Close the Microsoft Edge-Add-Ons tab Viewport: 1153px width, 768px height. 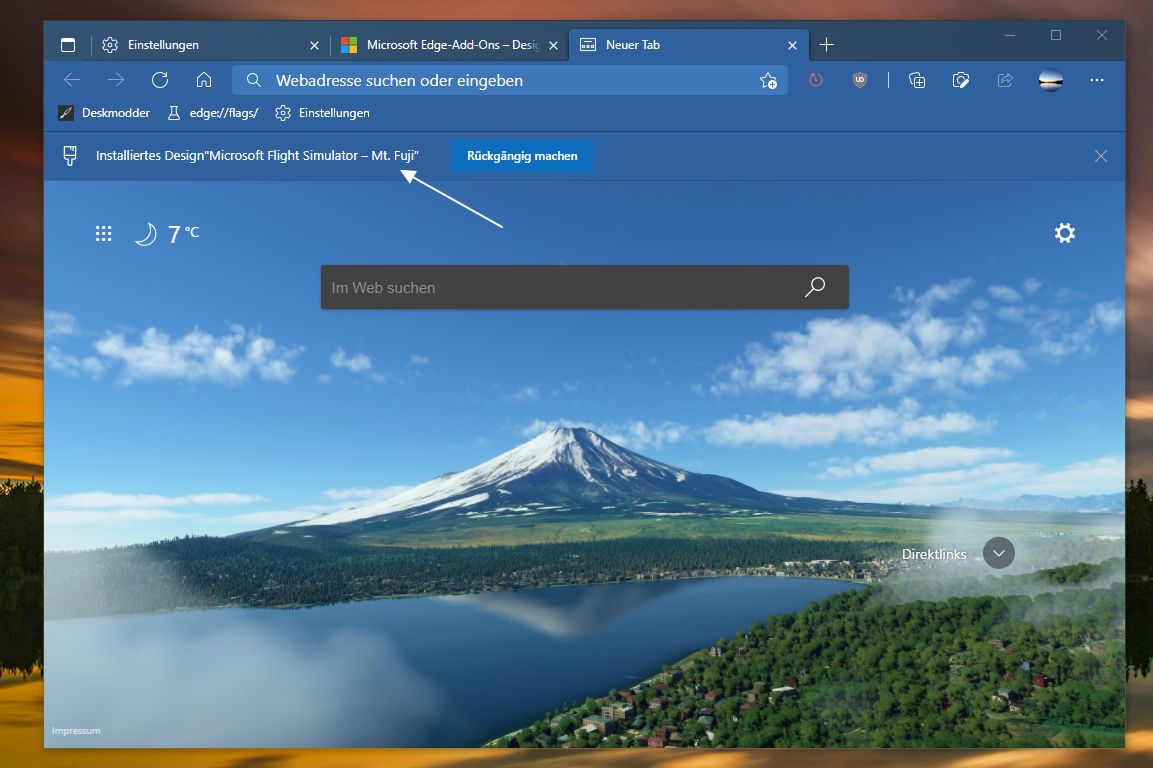point(553,46)
